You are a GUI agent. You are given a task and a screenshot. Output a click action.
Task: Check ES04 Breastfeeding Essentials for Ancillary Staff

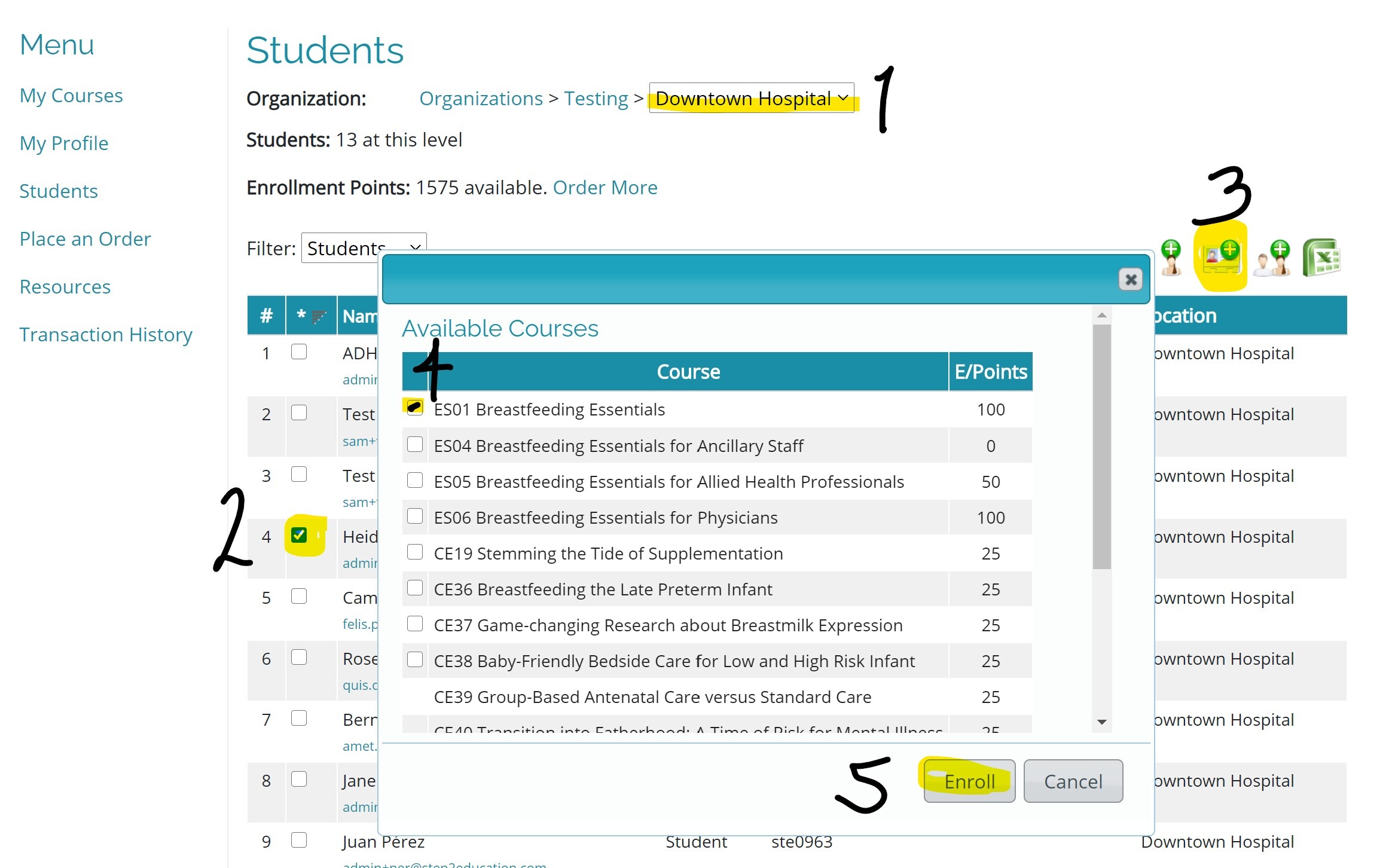(x=415, y=445)
